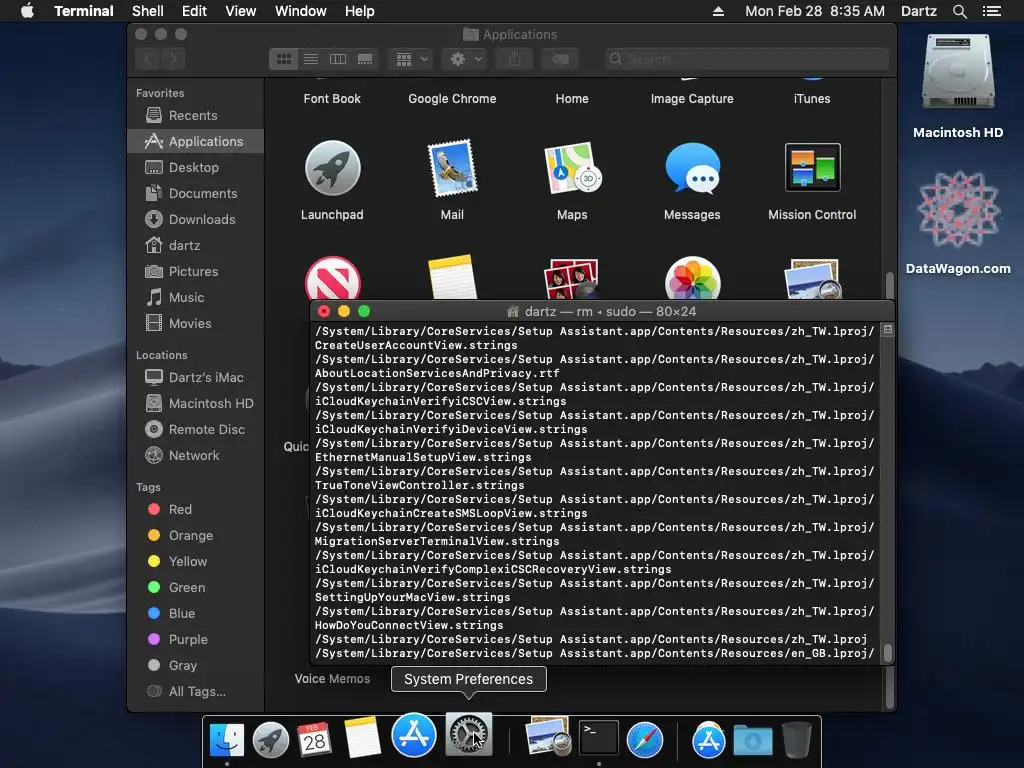1024x768 pixels.
Task: Open Spotlight search in menu bar
Action: pos(959,11)
